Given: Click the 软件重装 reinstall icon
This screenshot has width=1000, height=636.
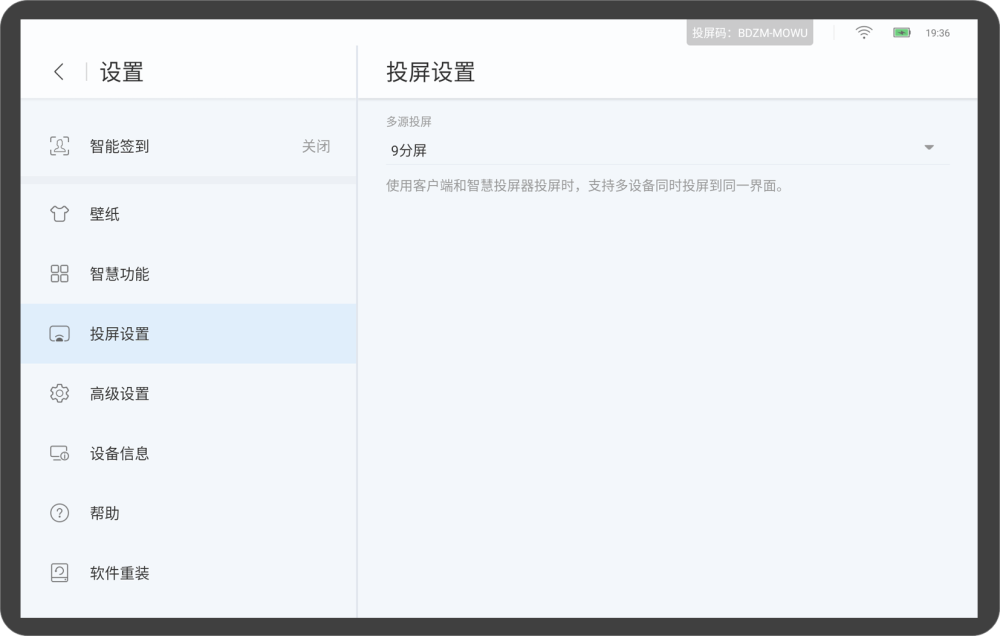Looking at the screenshot, I should 59,572.
